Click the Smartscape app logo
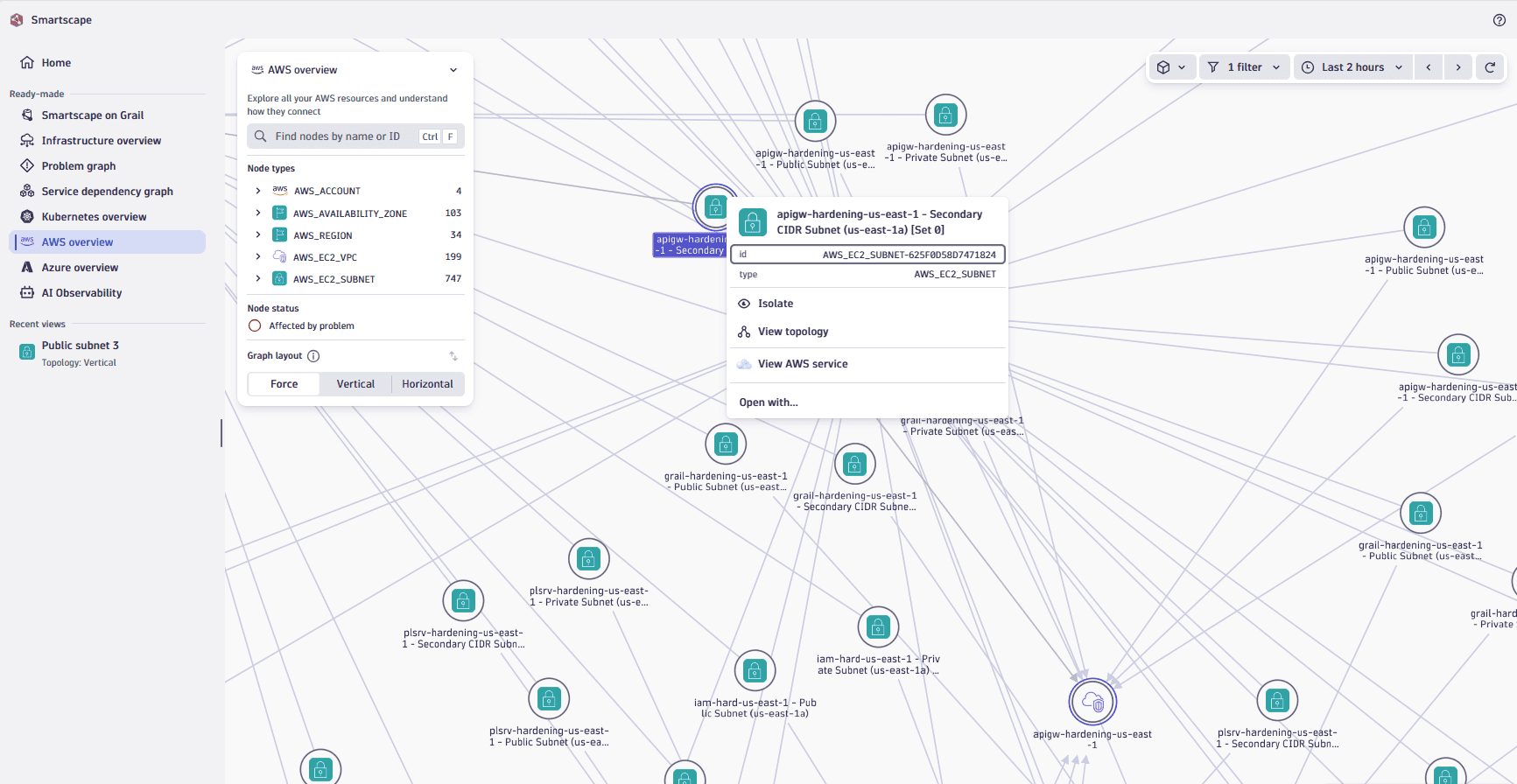This screenshot has height=784, width=1517. click(17, 20)
